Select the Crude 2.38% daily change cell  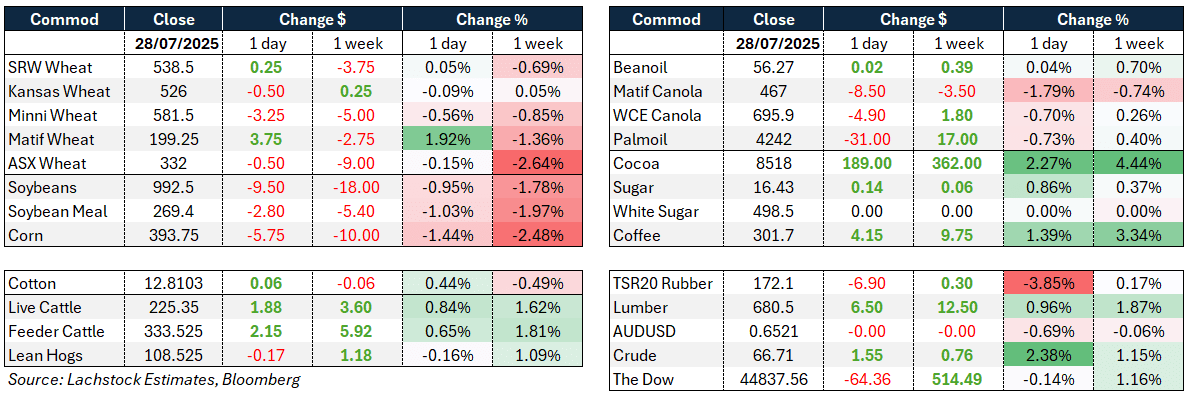coord(1050,355)
